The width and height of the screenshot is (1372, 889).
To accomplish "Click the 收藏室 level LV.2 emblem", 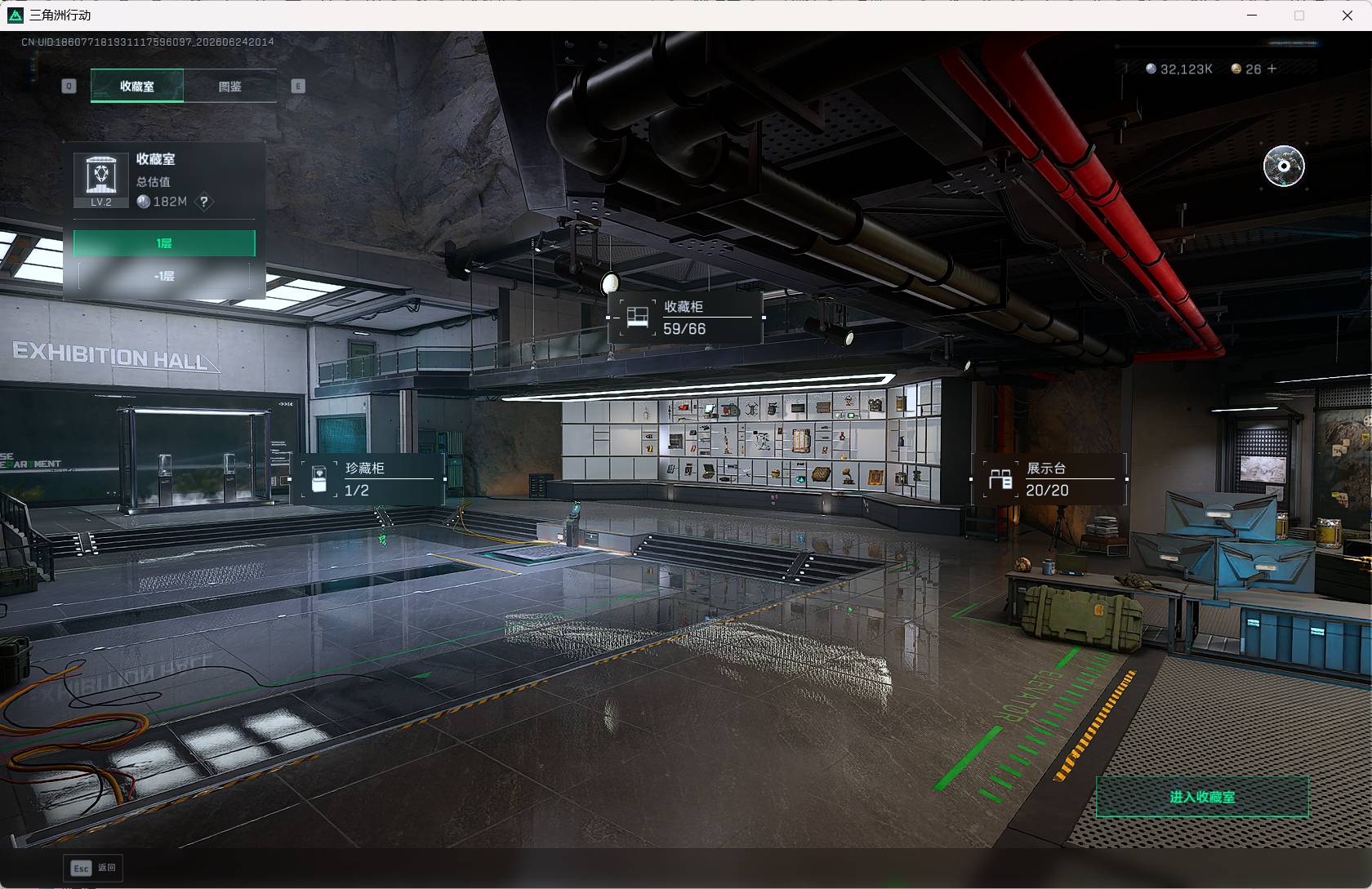I will pos(101,180).
